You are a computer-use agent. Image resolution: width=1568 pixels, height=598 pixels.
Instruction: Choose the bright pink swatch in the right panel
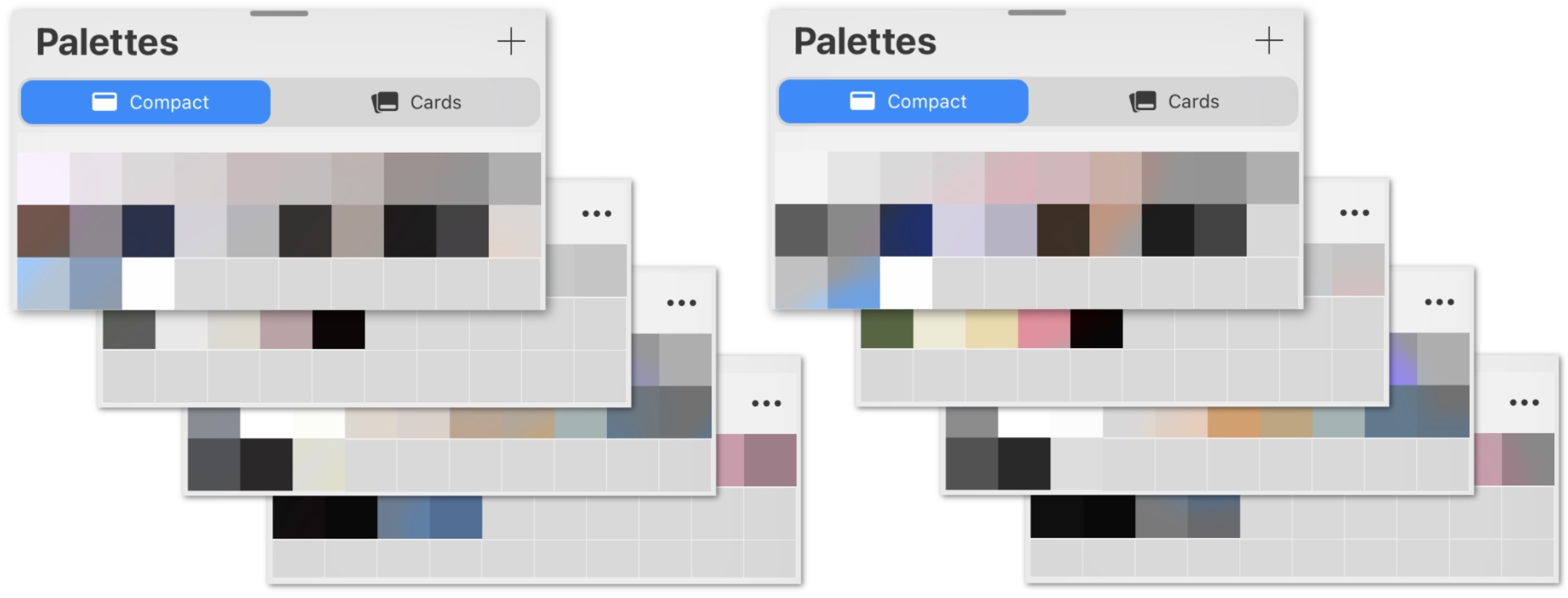click(x=1044, y=329)
